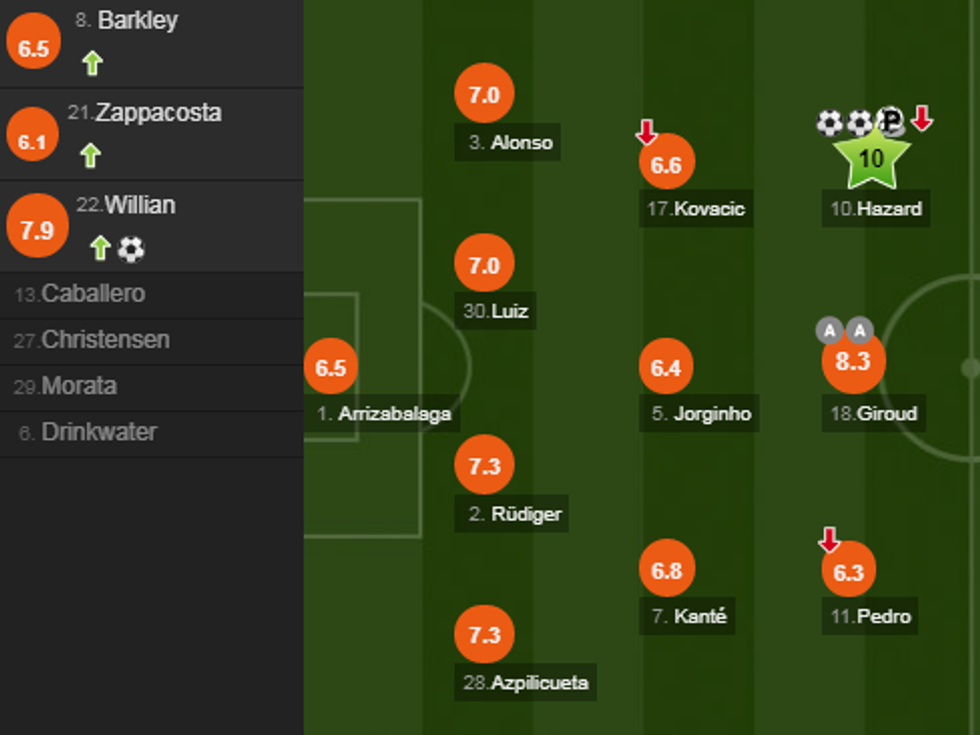Open Giroud's 8.3 rating circle
Screen dimensions: 980x735
coord(853,362)
